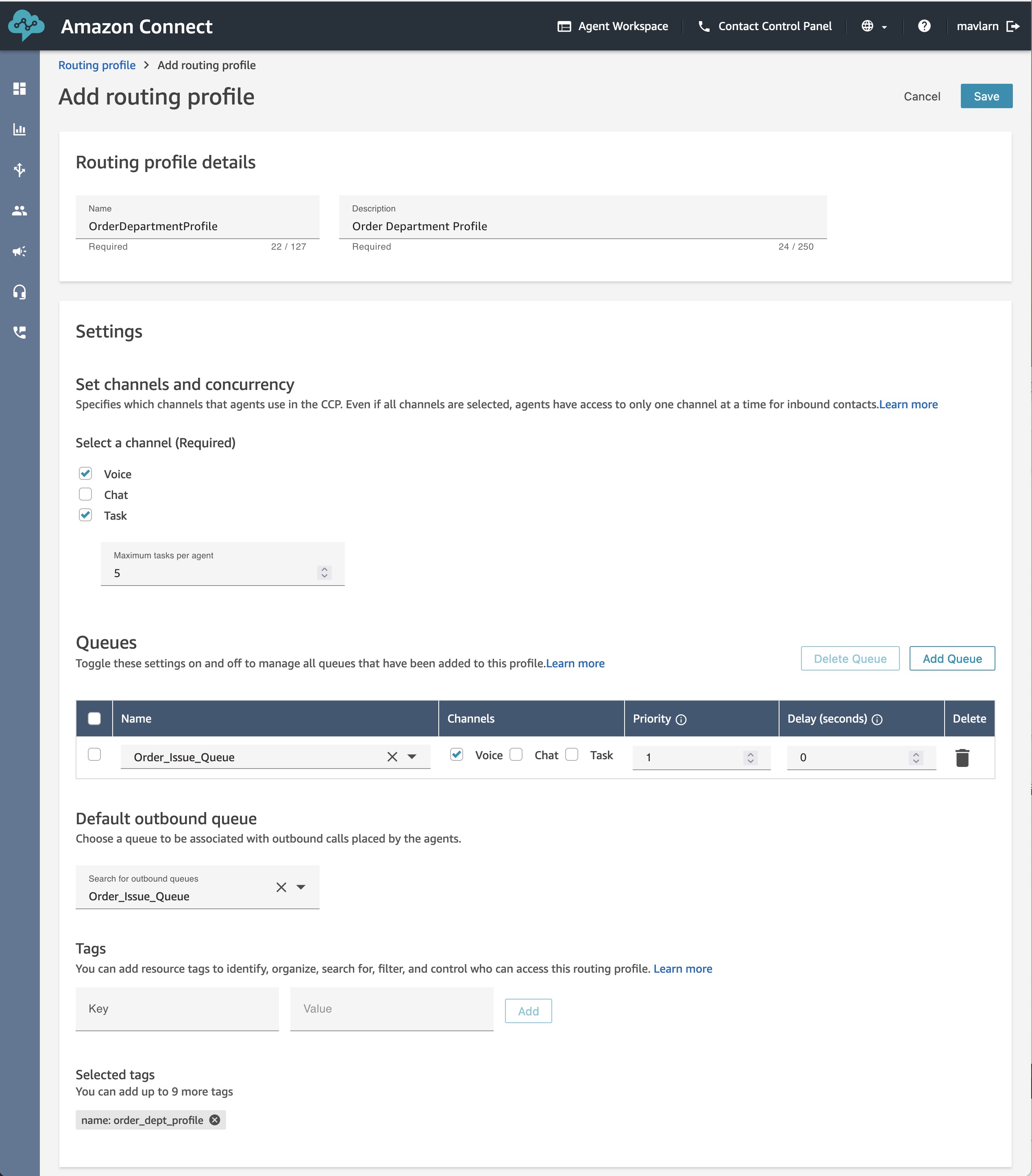Open the dashboard icon in sidebar
This screenshot has width=1032, height=1176.
pyautogui.click(x=20, y=89)
